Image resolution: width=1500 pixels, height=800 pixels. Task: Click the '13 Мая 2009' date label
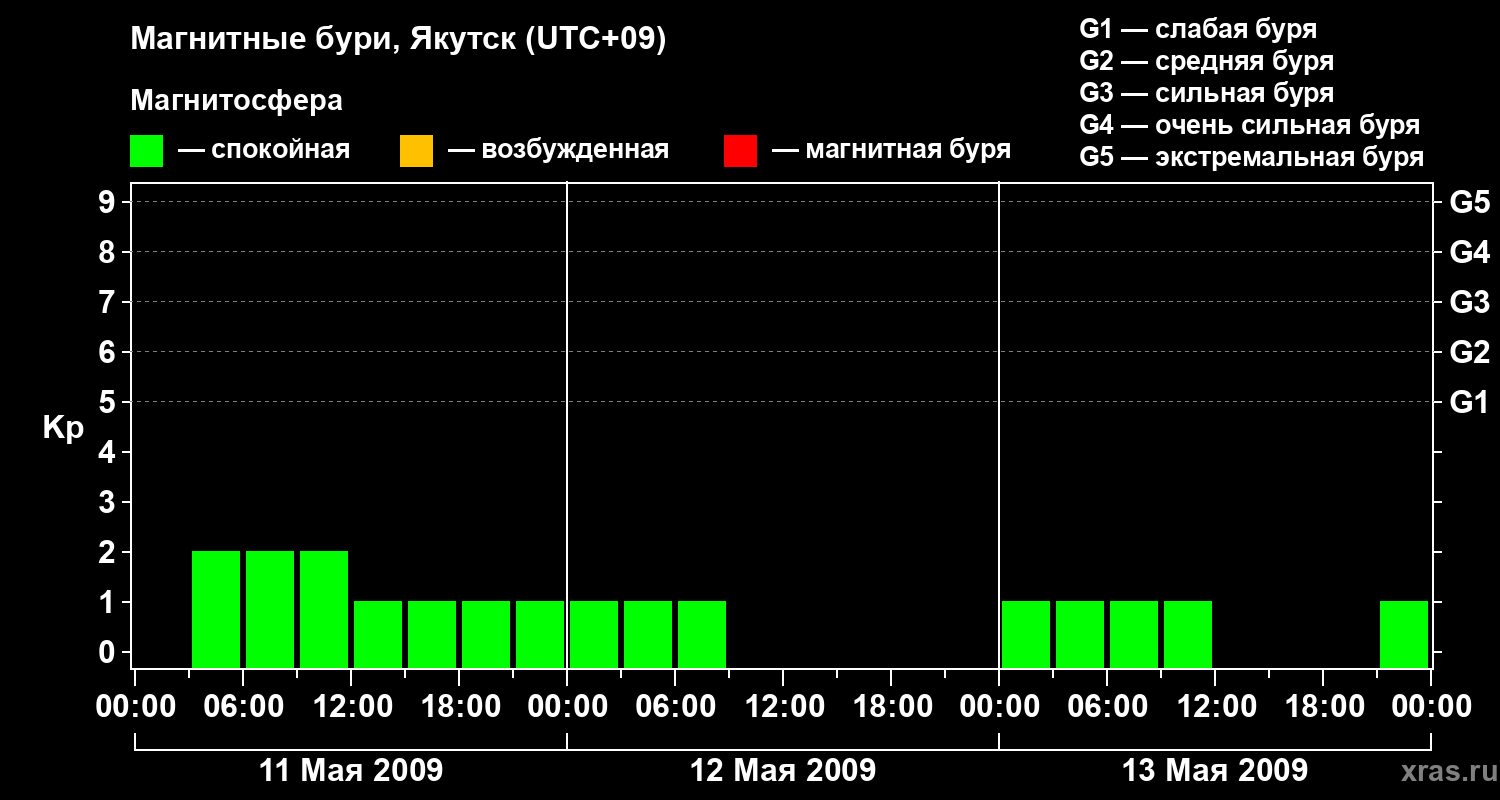pyautogui.click(x=1215, y=770)
